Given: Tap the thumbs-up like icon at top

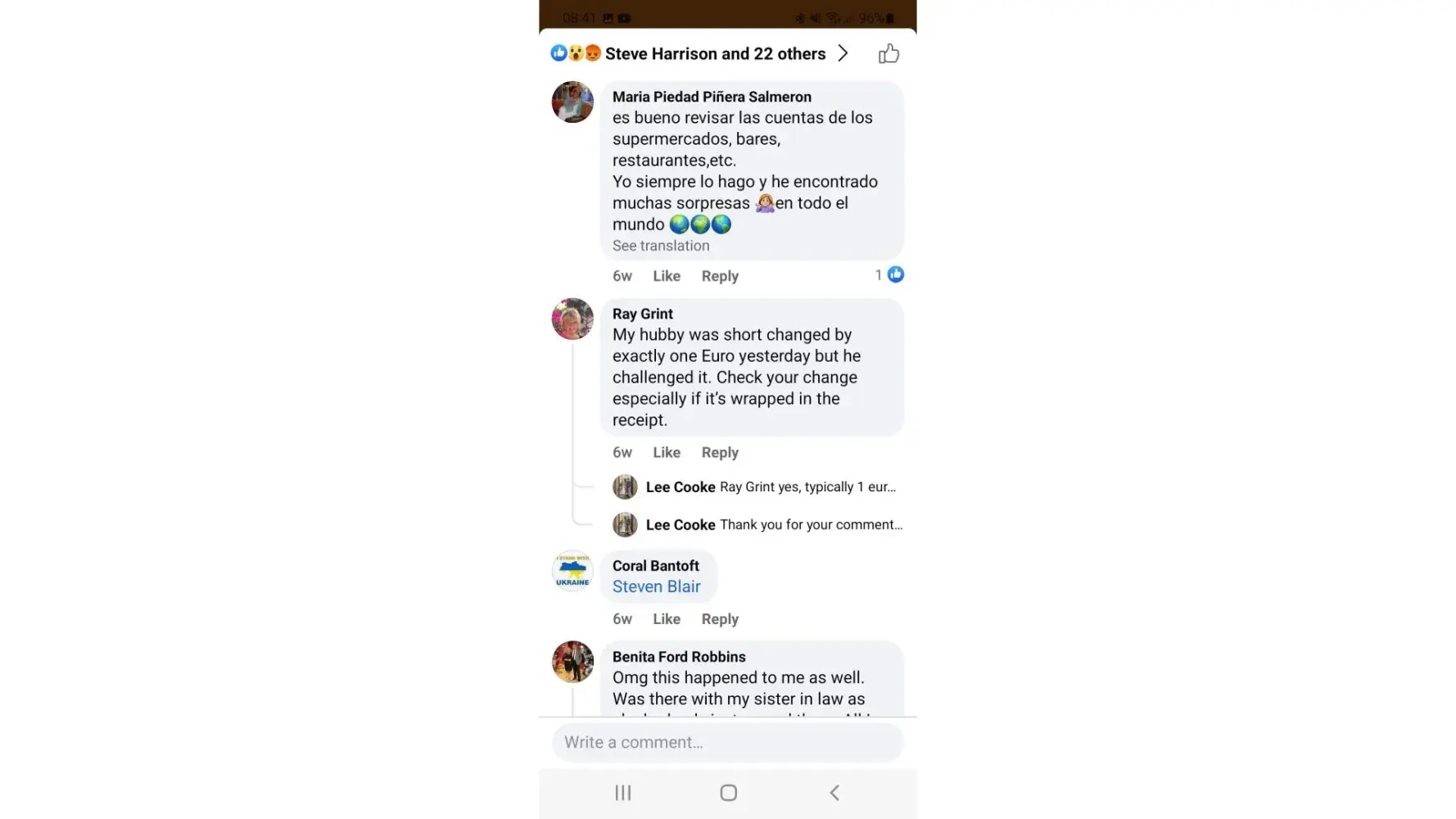Looking at the screenshot, I should 889,54.
